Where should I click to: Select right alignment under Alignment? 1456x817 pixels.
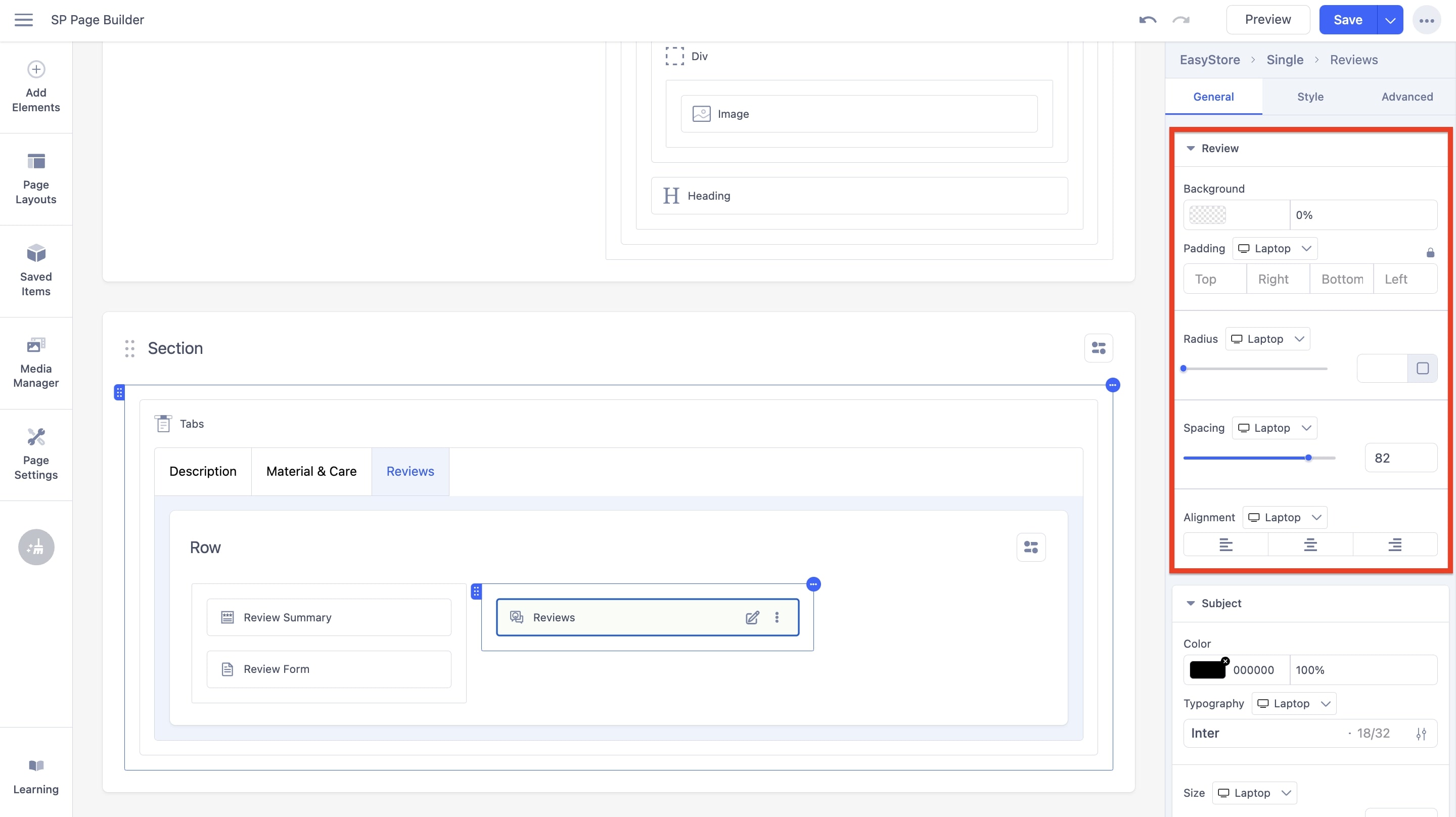[x=1394, y=544]
